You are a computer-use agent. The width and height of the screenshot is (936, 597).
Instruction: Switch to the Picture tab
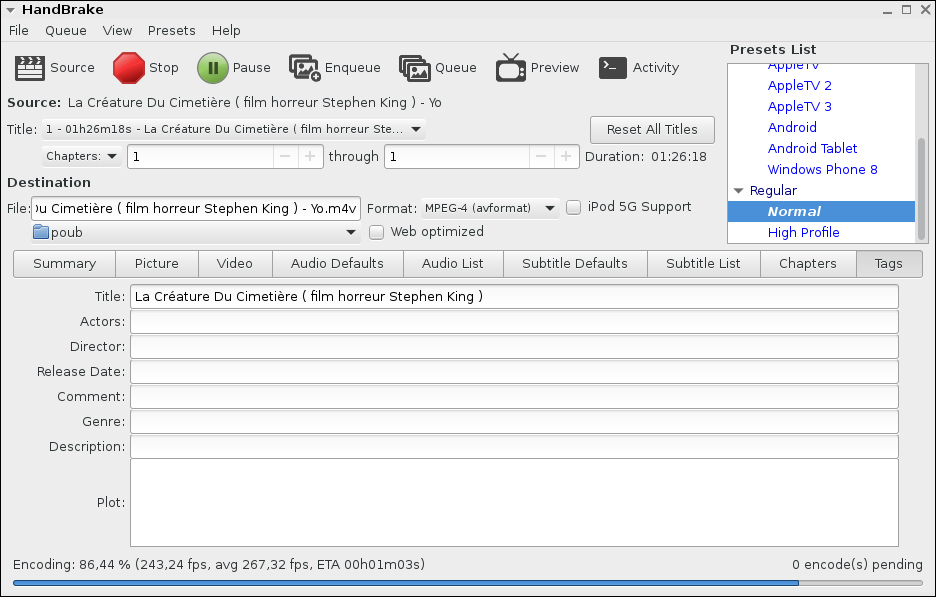[156, 264]
